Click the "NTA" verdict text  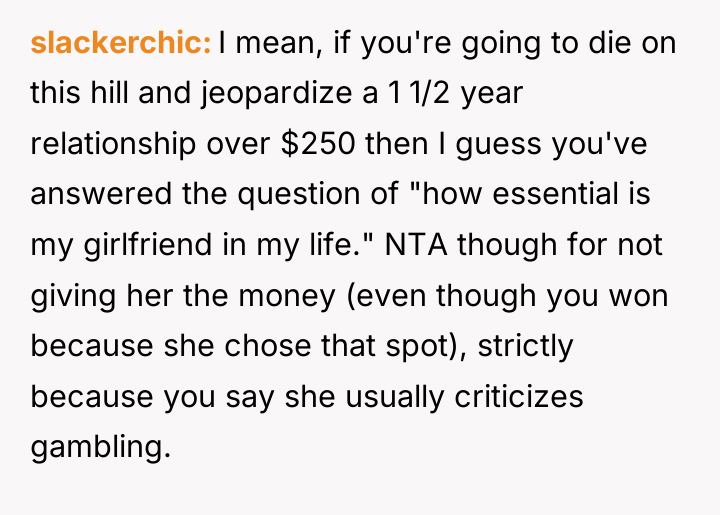click(x=416, y=244)
